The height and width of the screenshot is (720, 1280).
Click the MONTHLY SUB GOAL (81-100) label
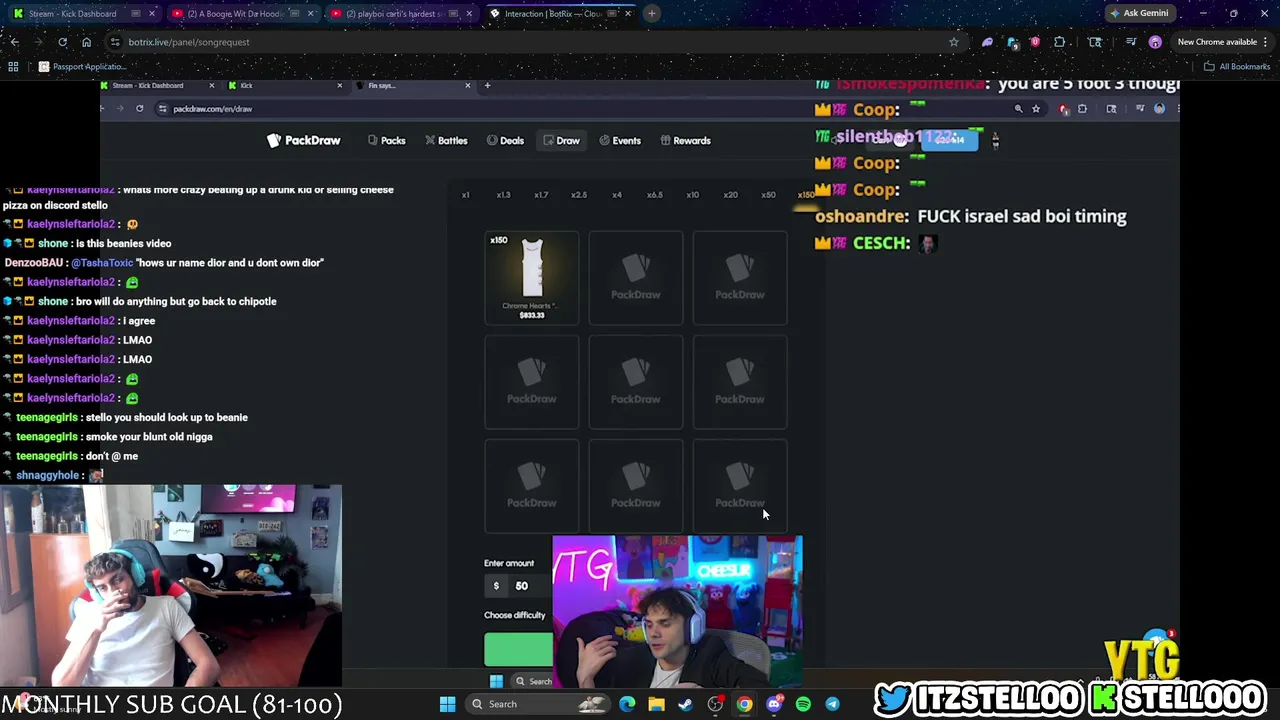pyautogui.click(x=171, y=704)
